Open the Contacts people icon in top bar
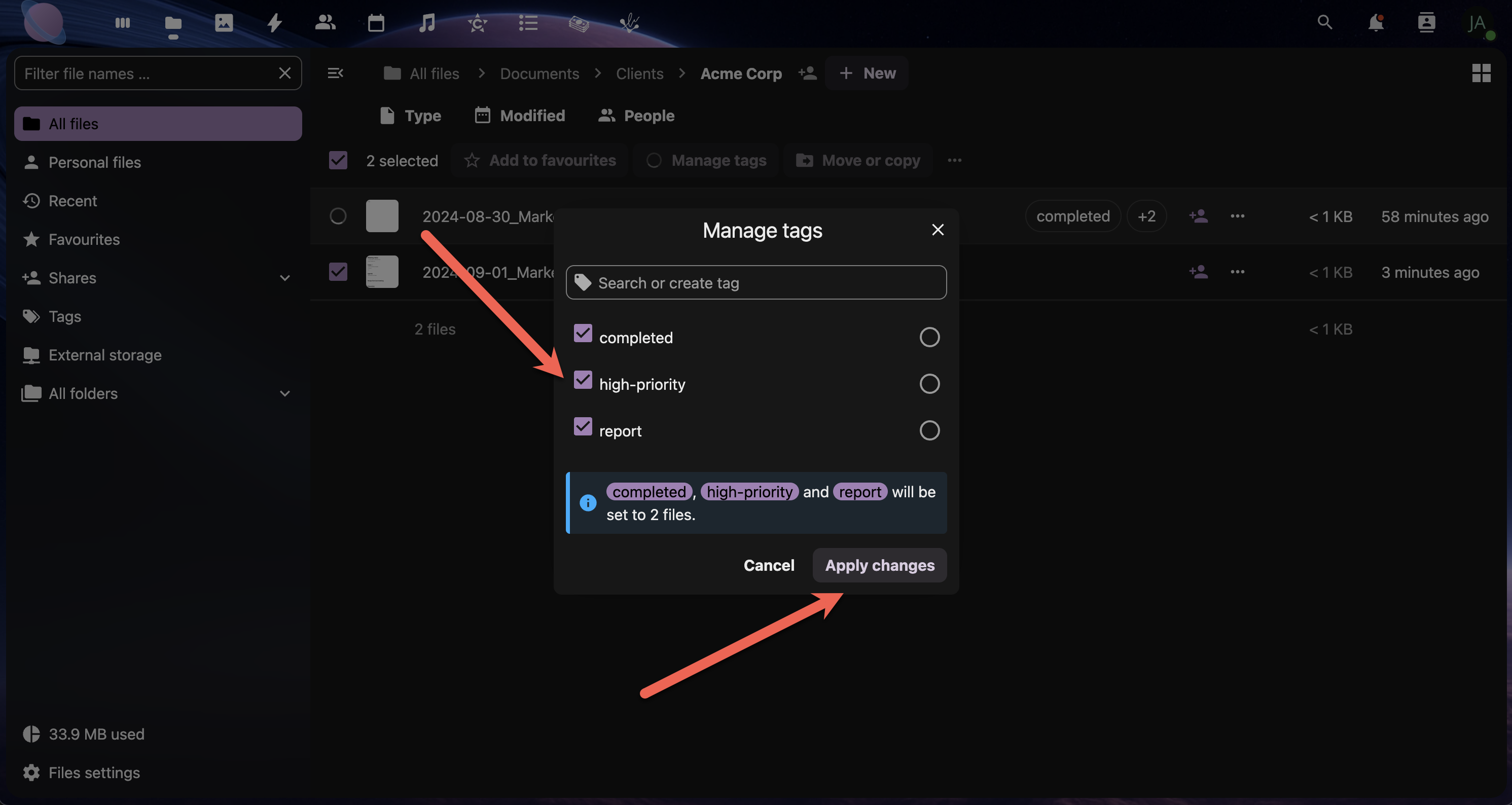Screen dimensions: 1512x805 point(325,23)
